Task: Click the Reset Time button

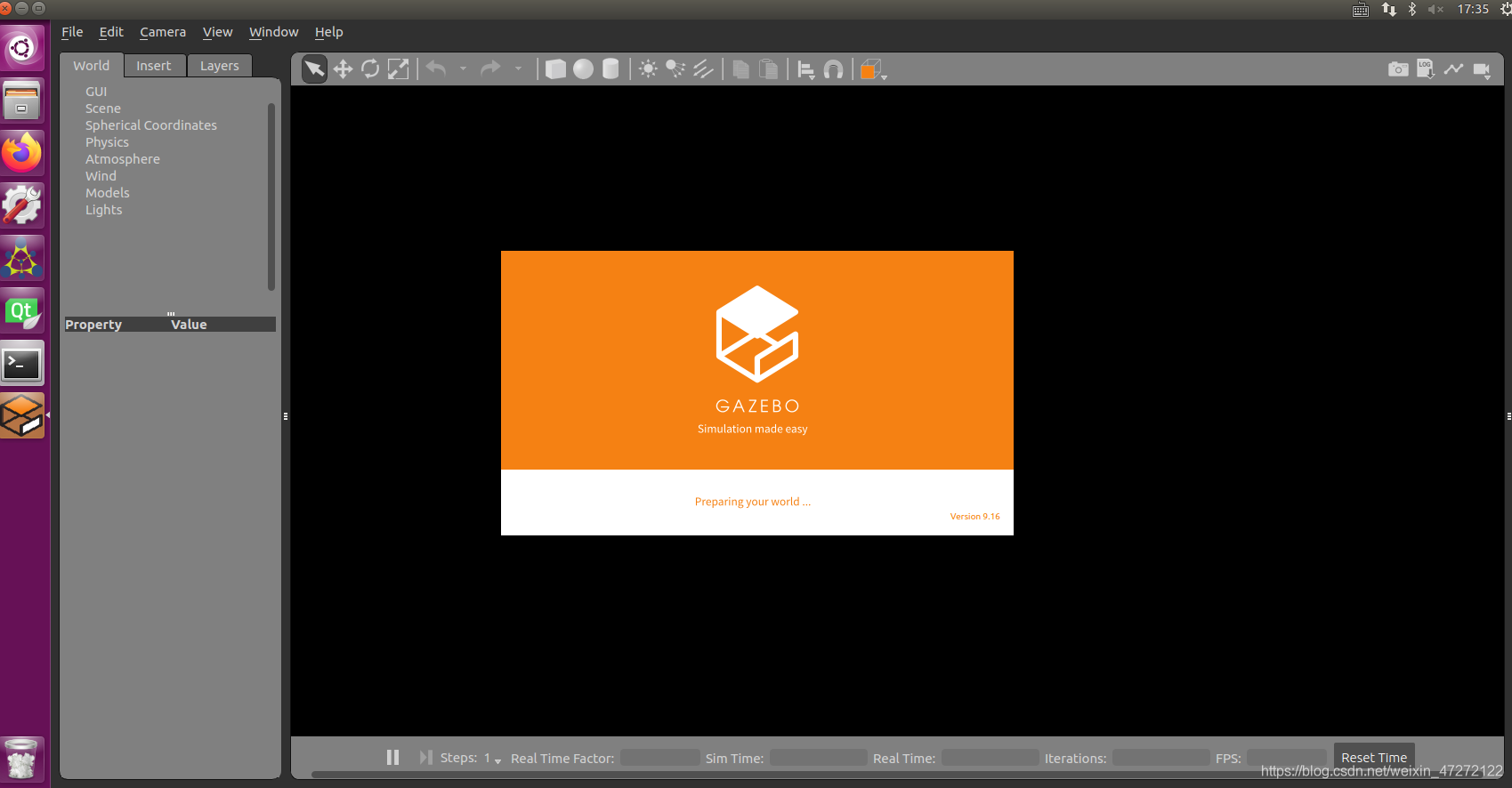Action: click(x=1374, y=758)
